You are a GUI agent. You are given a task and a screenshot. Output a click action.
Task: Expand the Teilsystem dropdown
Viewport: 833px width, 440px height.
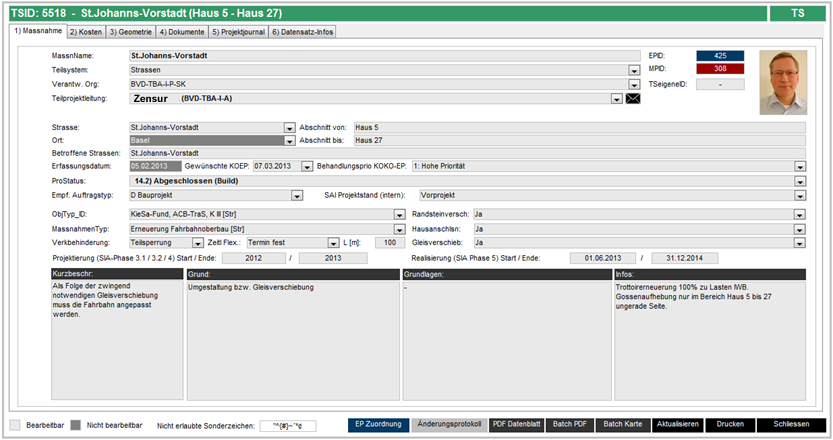click(x=634, y=71)
